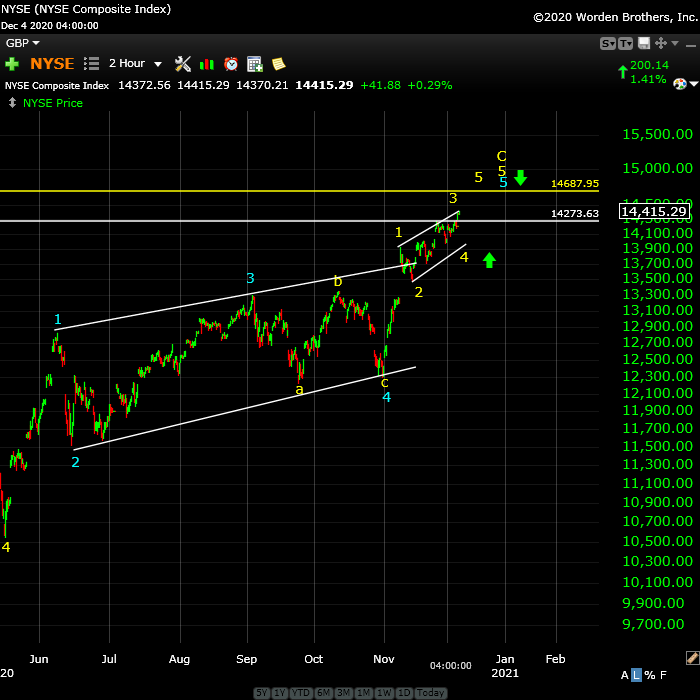Select the 5Y time range

click(x=262, y=693)
